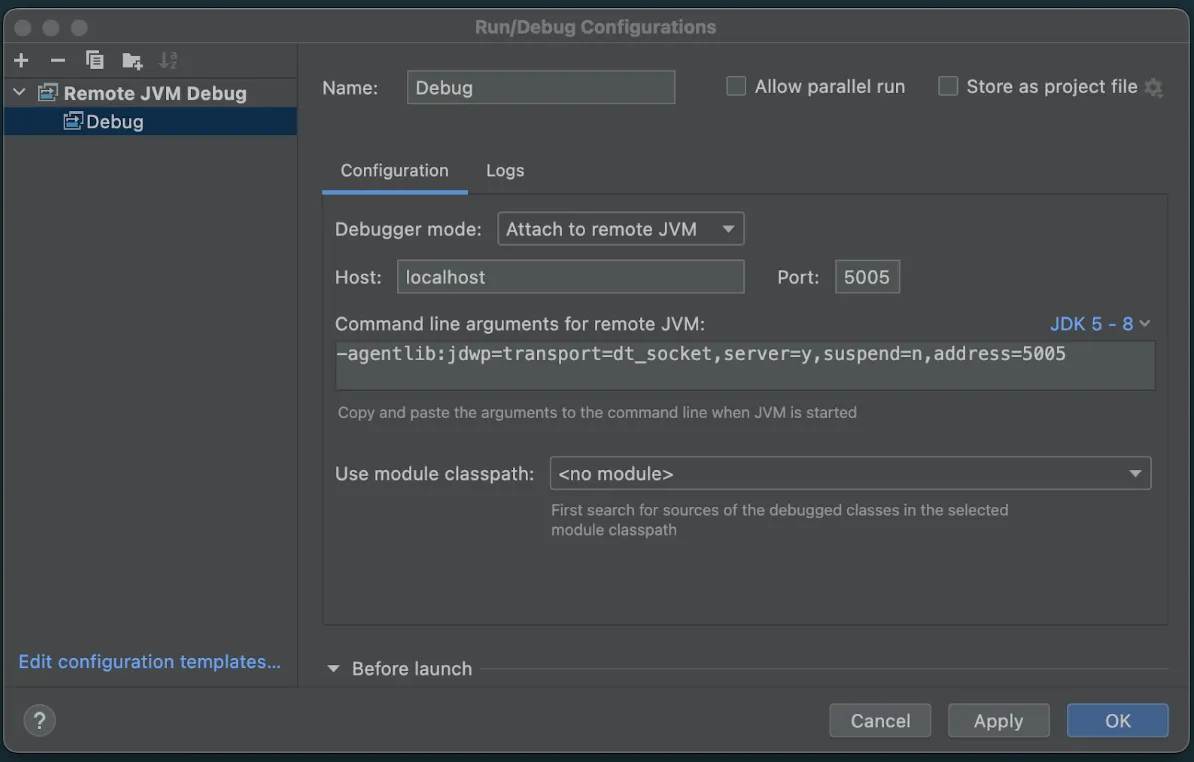Collapse the Before launch section
Viewport: 1194px width, 762px height.
tap(334, 669)
